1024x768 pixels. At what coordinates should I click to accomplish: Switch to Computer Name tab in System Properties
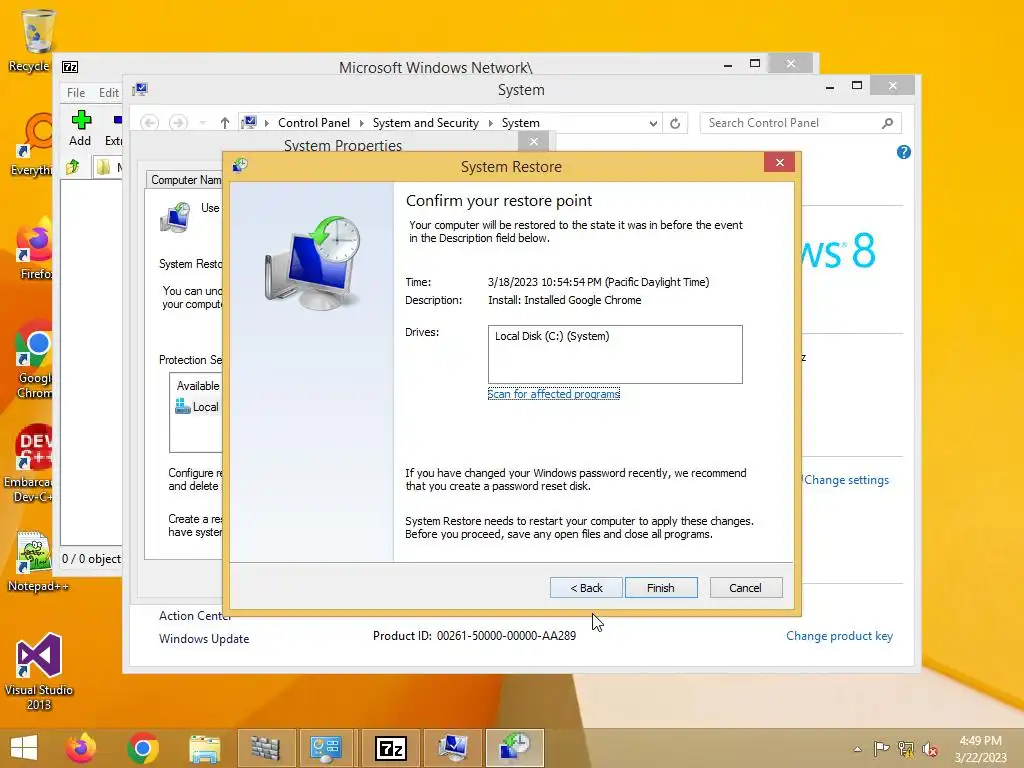(x=185, y=180)
